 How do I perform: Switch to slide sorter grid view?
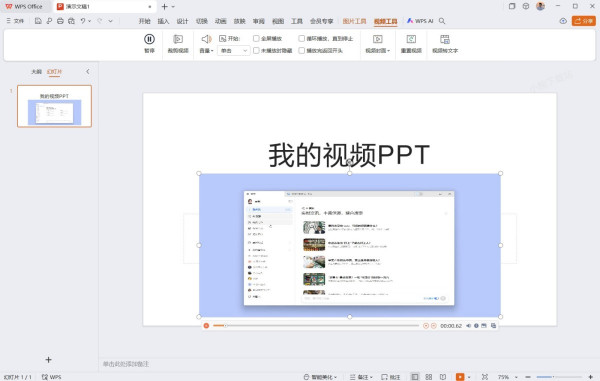tap(429, 377)
